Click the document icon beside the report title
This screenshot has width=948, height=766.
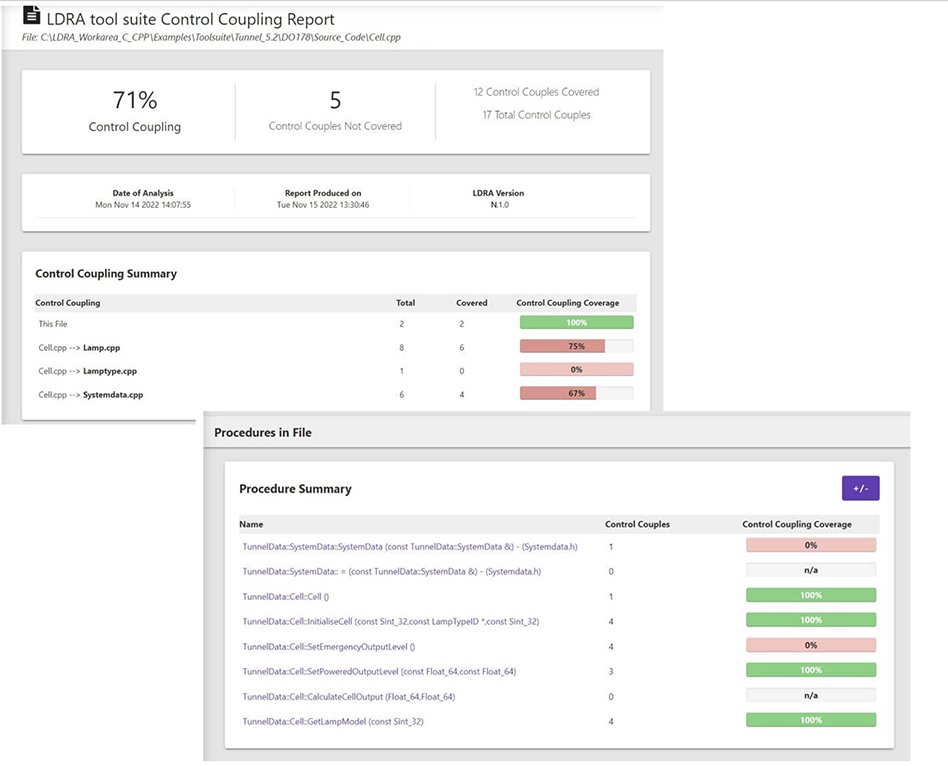click(32, 16)
